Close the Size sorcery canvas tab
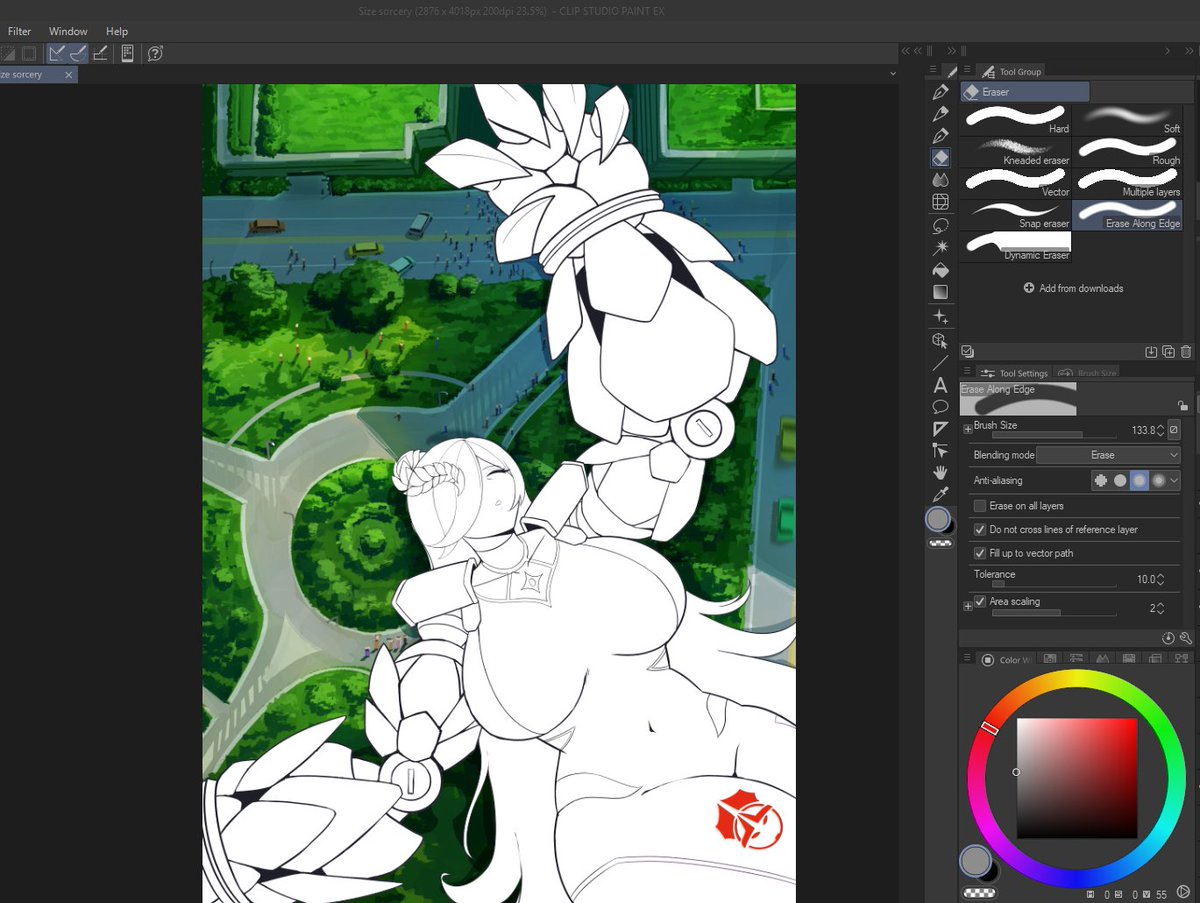The image size is (1200, 903). coord(69,75)
